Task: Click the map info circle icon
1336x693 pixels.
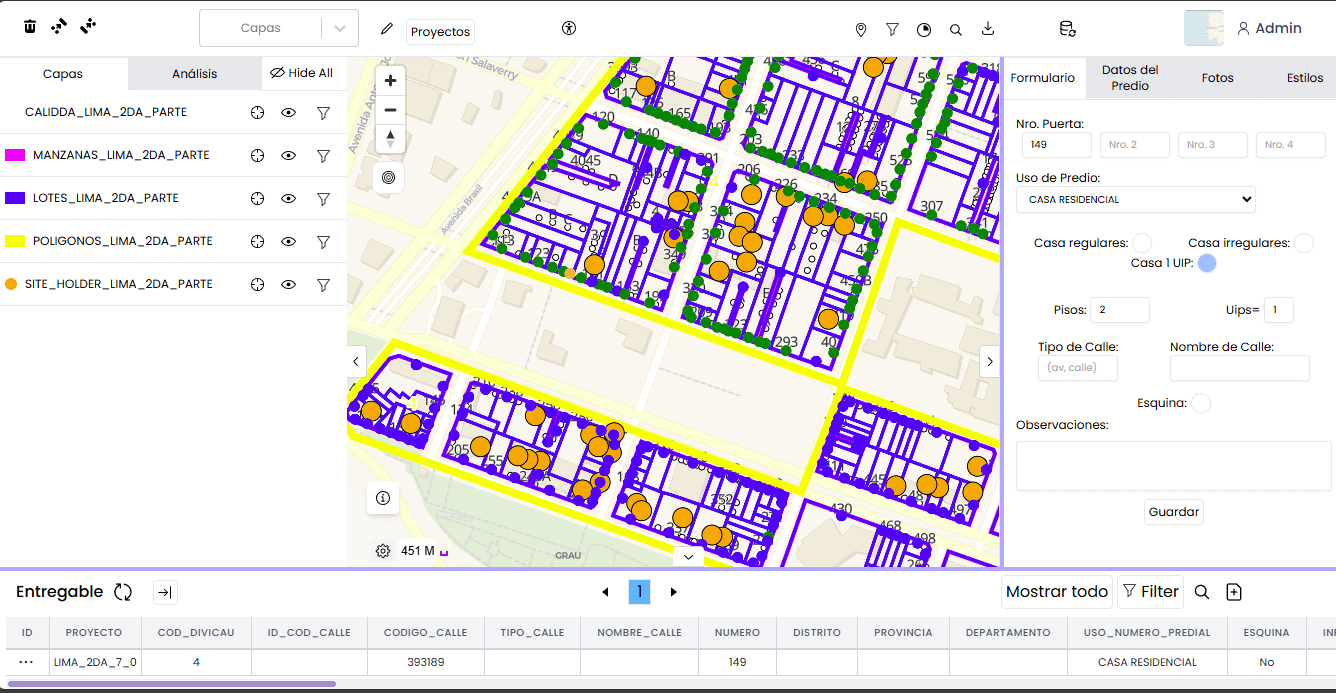Action: point(383,498)
